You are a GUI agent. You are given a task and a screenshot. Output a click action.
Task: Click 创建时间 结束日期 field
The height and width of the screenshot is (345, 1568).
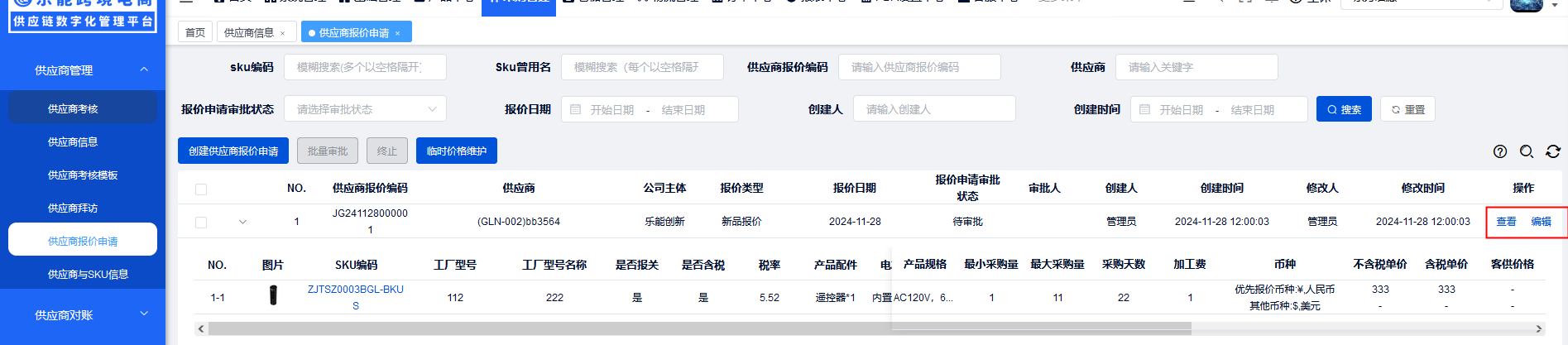click(1253, 109)
